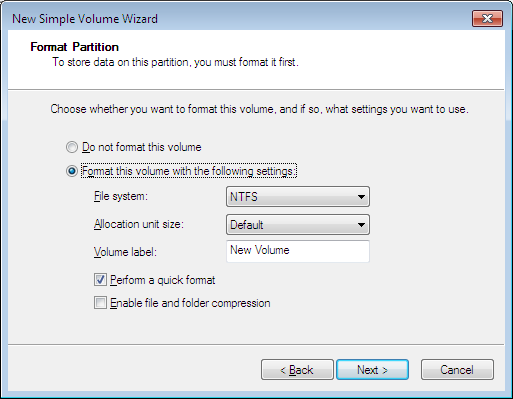Cancel the volume wizard
Viewport: 513px width, 399px height.
tap(457, 370)
